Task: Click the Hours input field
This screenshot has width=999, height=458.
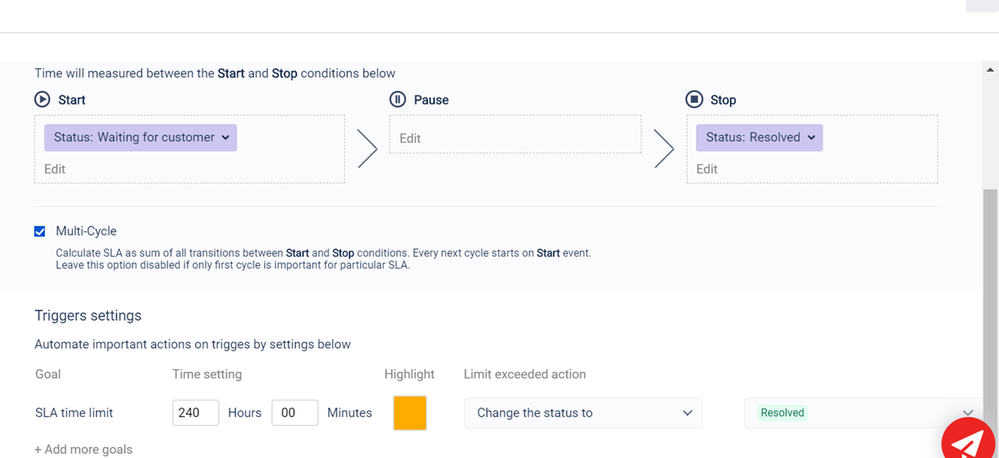Action: (195, 413)
